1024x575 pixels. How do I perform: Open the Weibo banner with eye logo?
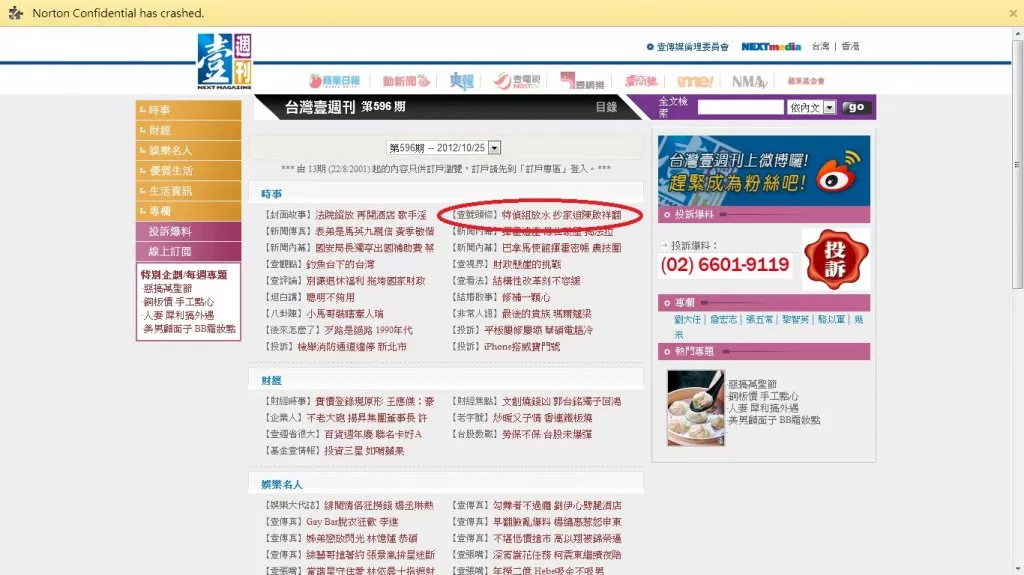763,171
